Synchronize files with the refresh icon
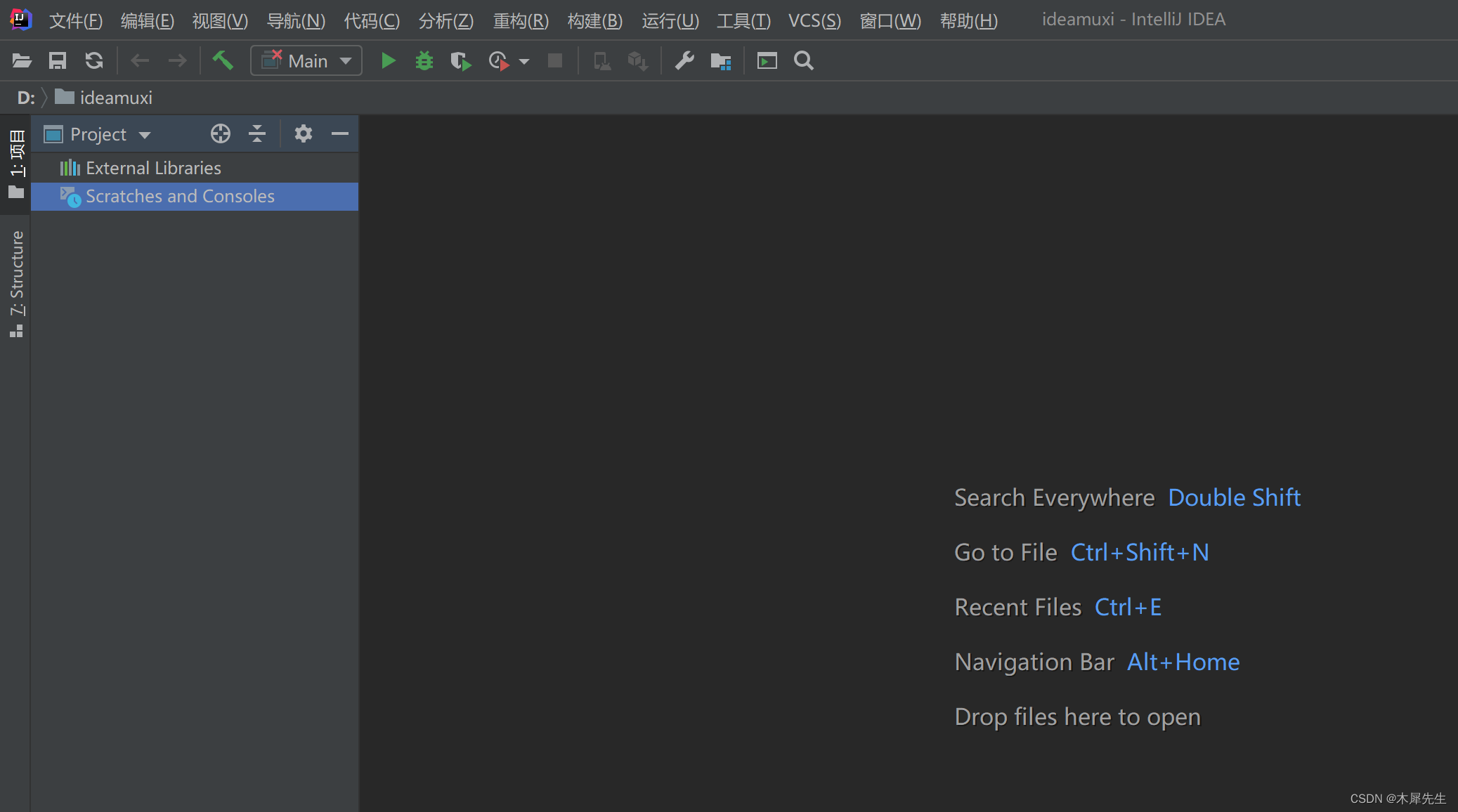Screen dimensions: 1458x812 point(94,61)
